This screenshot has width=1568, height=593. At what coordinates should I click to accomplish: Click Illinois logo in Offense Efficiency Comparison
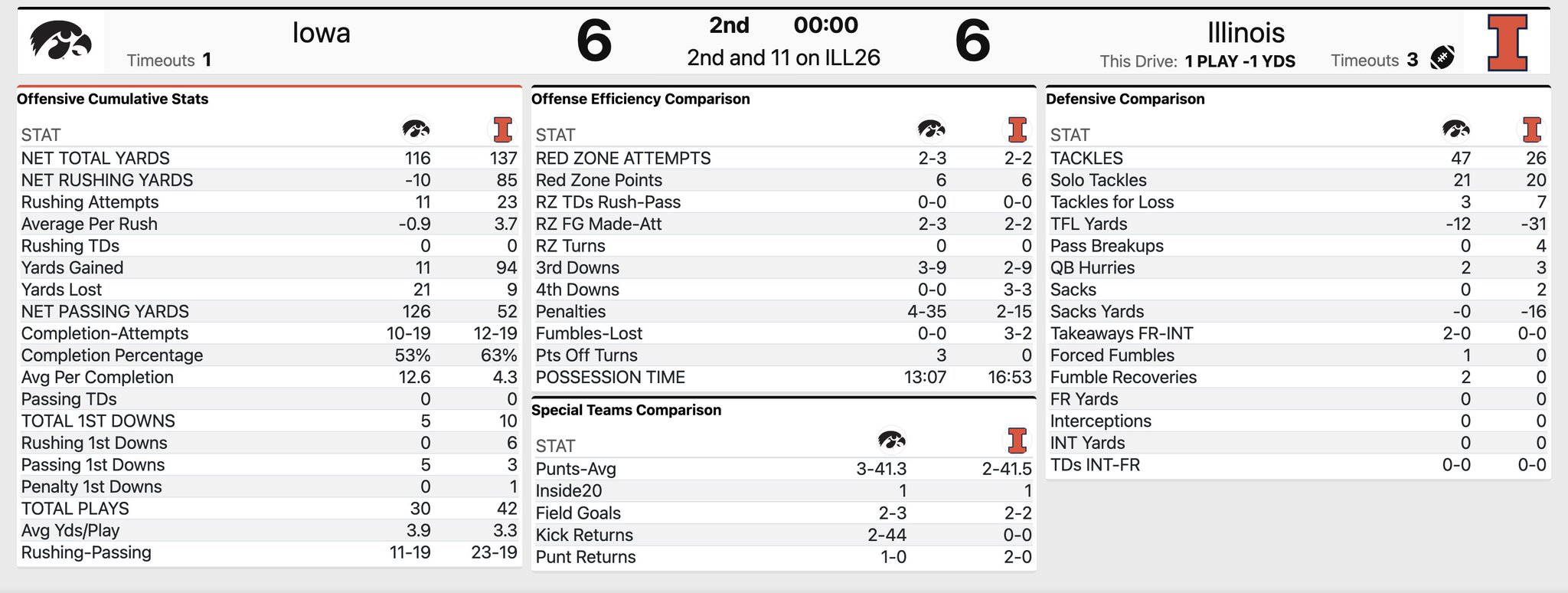[1017, 130]
